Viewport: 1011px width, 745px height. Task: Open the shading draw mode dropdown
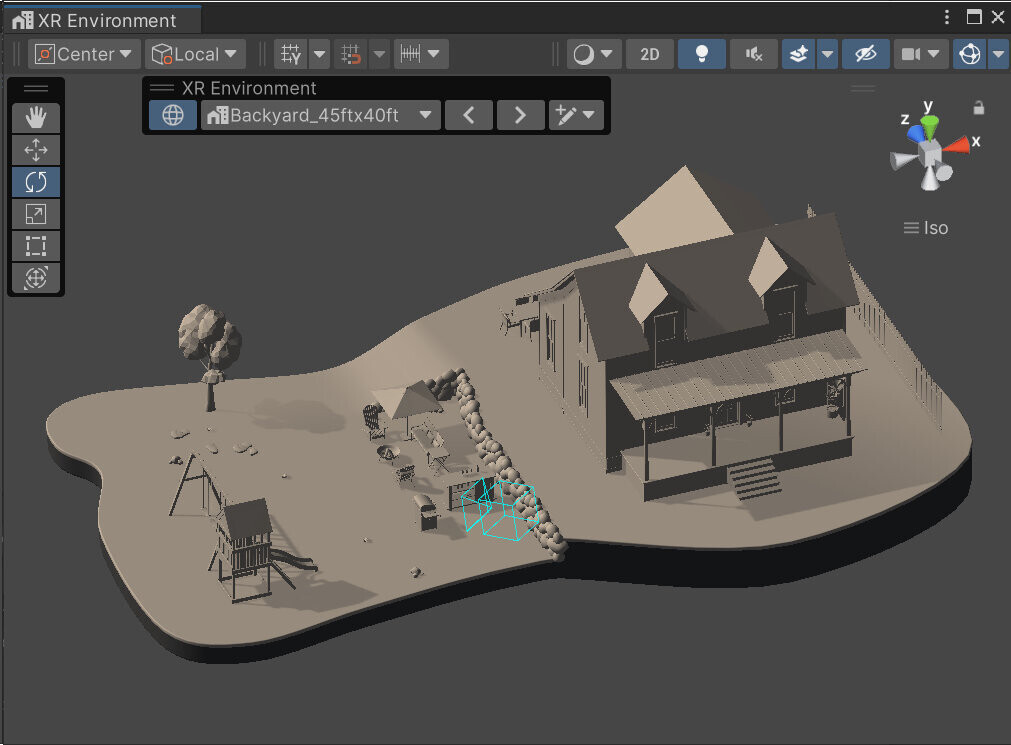(x=593, y=54)
